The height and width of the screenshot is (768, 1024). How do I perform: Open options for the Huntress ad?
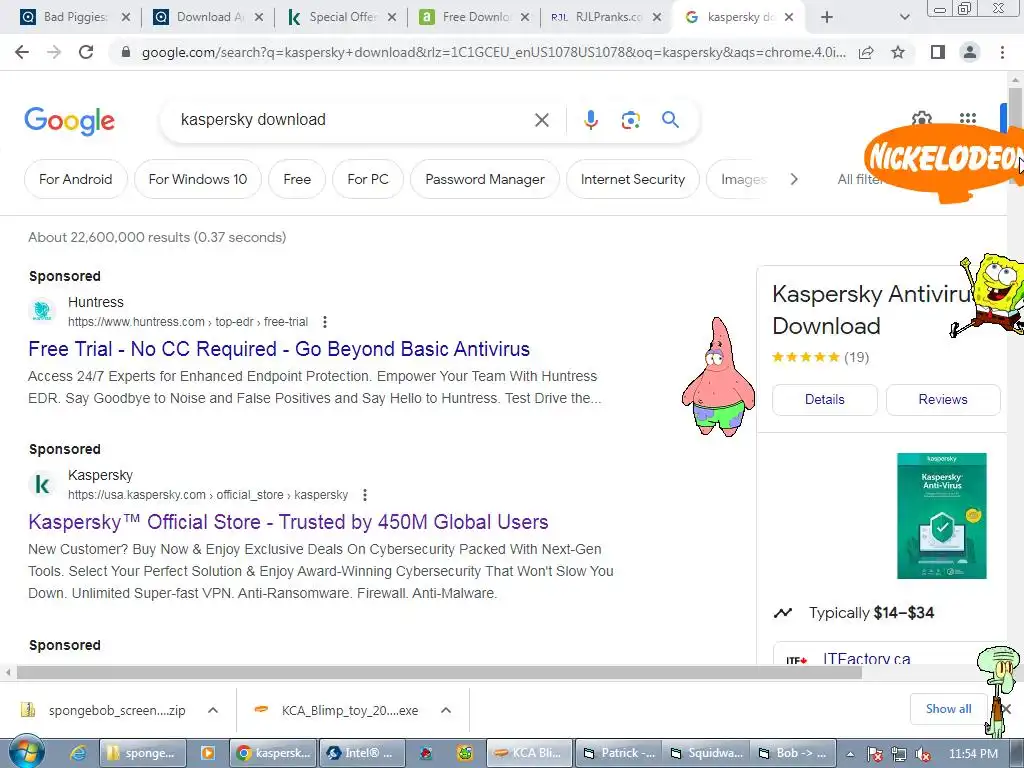pos(325,322)
